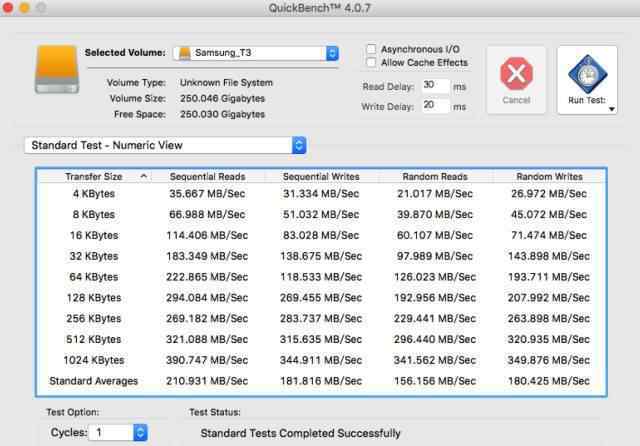Click the 207.992 MB/Sec cell

click(549, 297)
